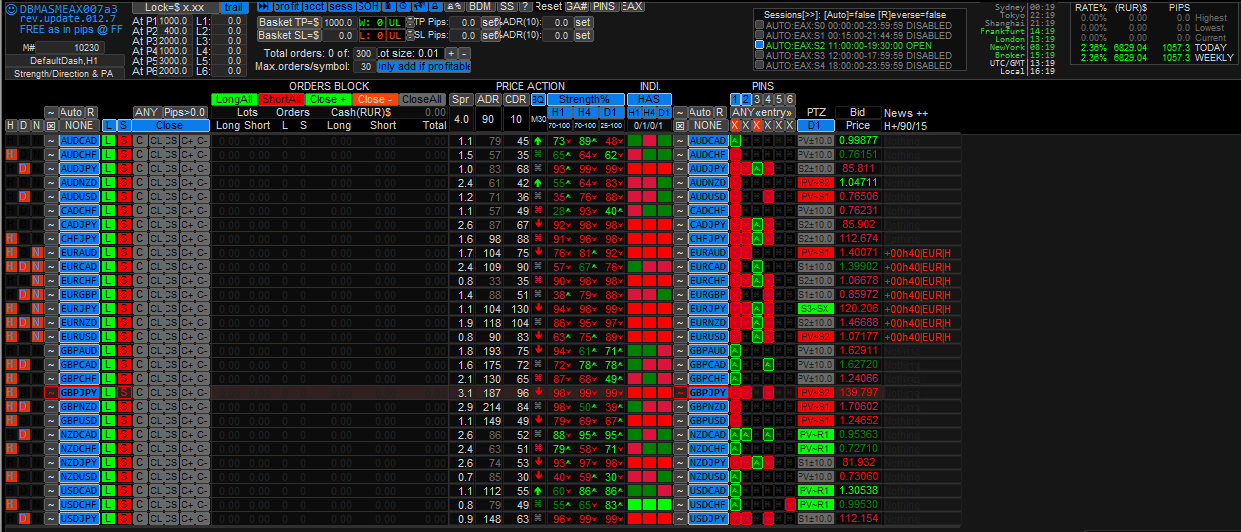Open the DefaultDash,H1 selector
Screen dimensions: 1241x532
coord(63,61)
